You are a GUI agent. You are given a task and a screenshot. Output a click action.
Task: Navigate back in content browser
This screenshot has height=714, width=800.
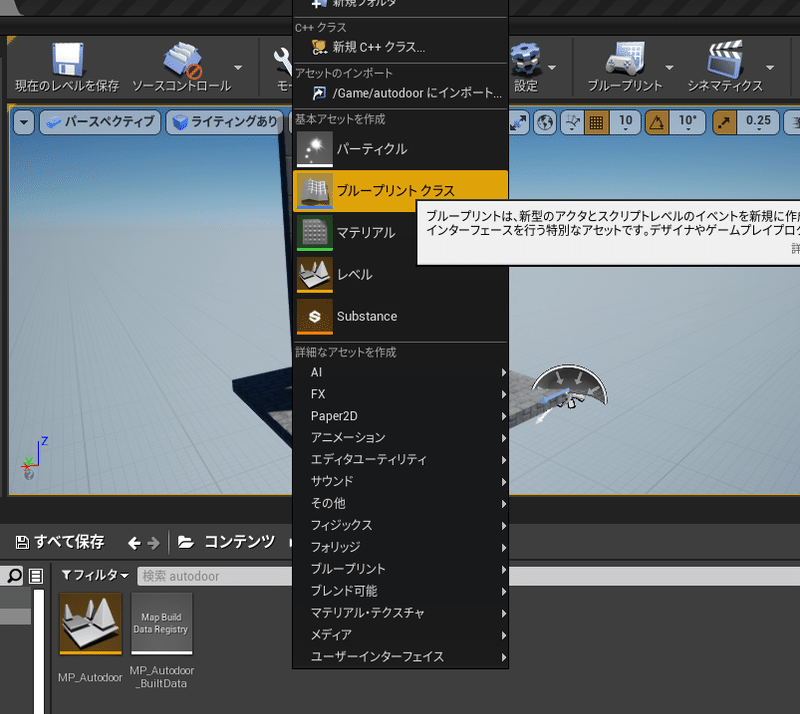point(134,543)
